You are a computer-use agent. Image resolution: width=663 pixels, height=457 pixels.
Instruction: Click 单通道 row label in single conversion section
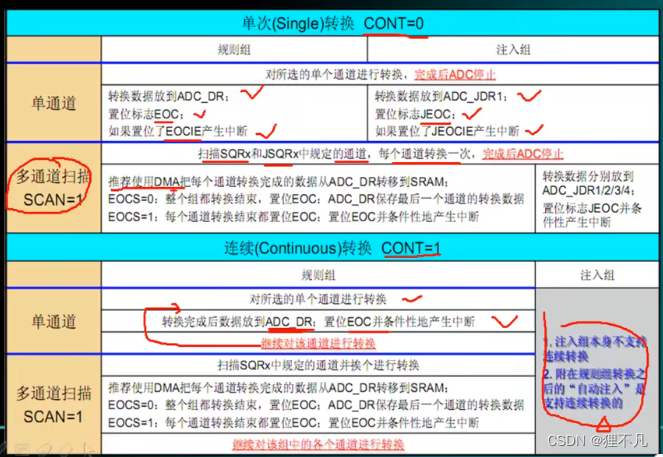[x=54, y=103]
